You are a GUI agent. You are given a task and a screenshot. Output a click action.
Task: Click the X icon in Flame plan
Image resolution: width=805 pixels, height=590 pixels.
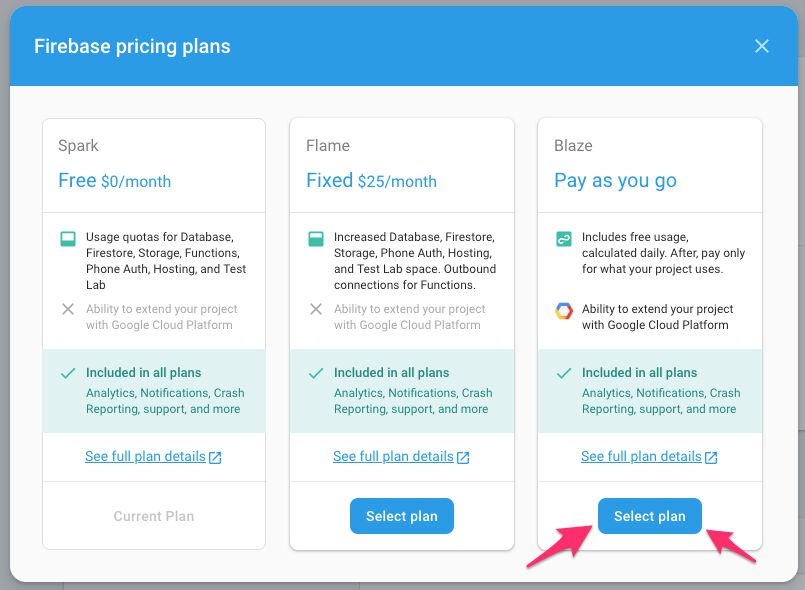(316, 309)
